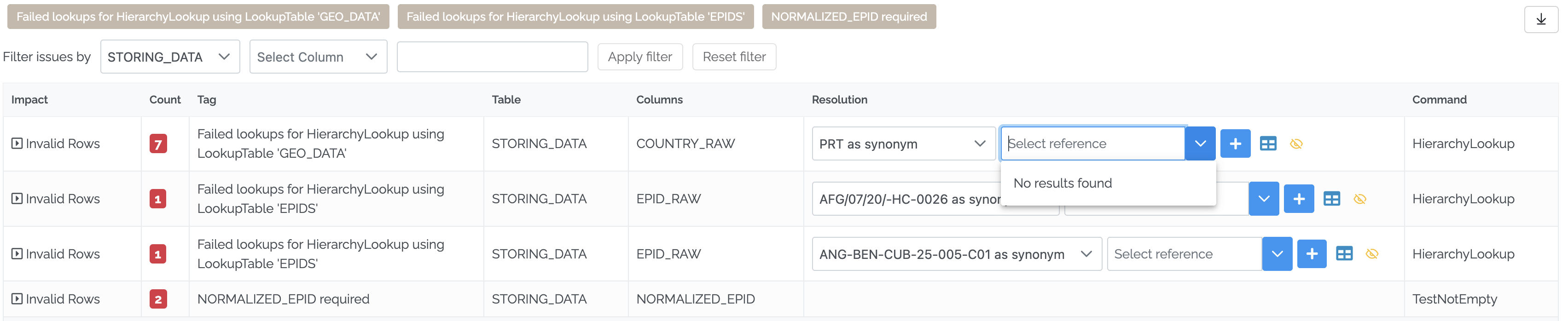Open the Select Column dropdown

click(319, 57)
